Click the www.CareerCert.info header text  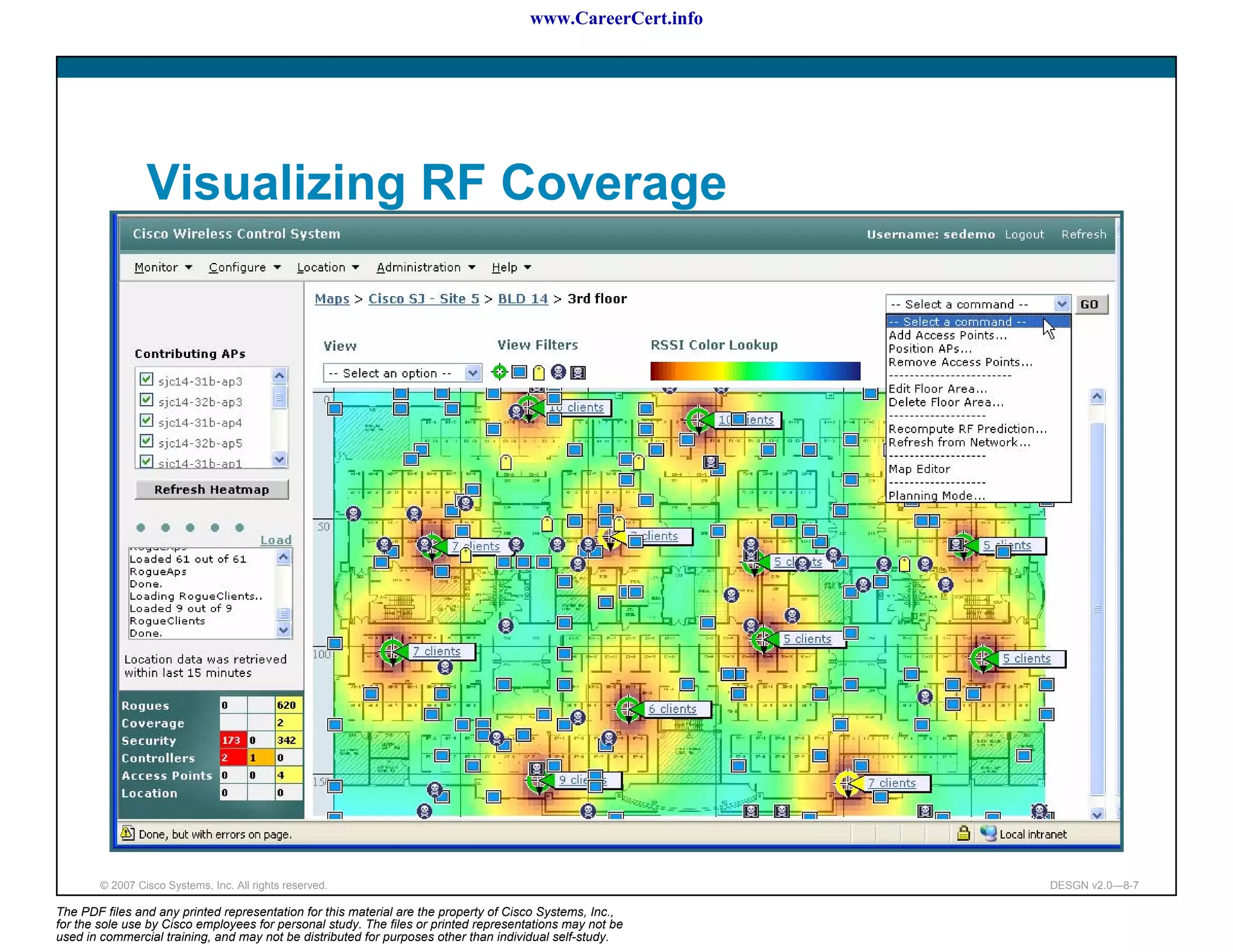pos(616,18)
